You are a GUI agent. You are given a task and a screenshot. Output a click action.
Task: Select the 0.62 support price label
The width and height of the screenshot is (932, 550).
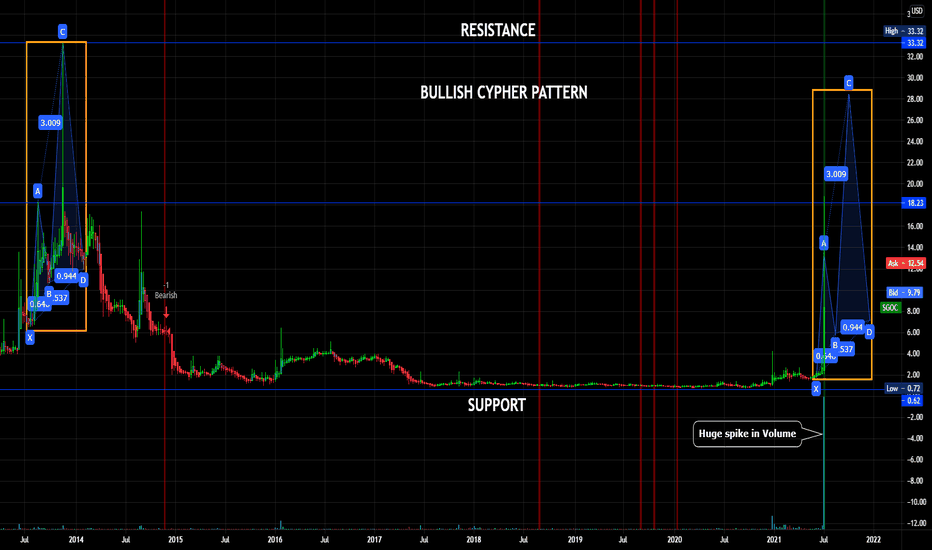pyautogui.click(x=912, y=401)
